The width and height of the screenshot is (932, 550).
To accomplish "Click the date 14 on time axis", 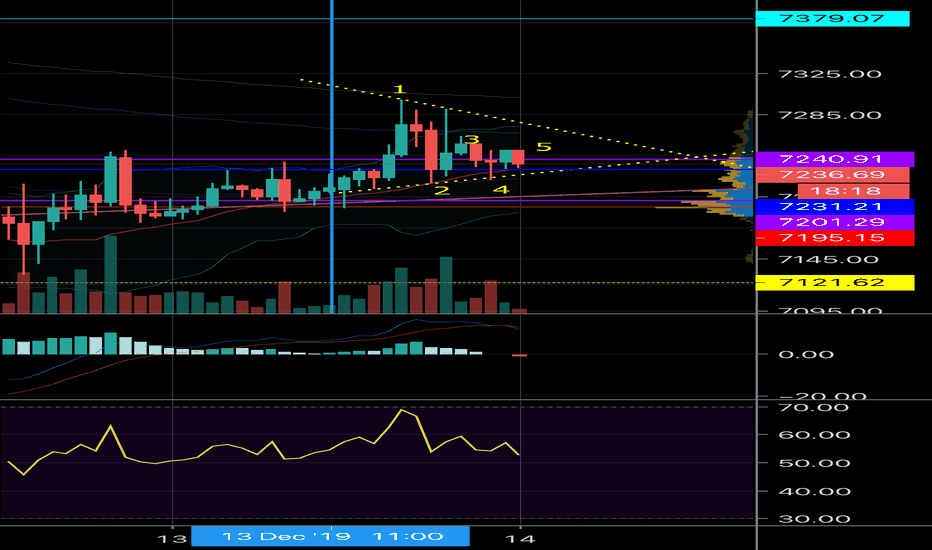I will 520,539.
